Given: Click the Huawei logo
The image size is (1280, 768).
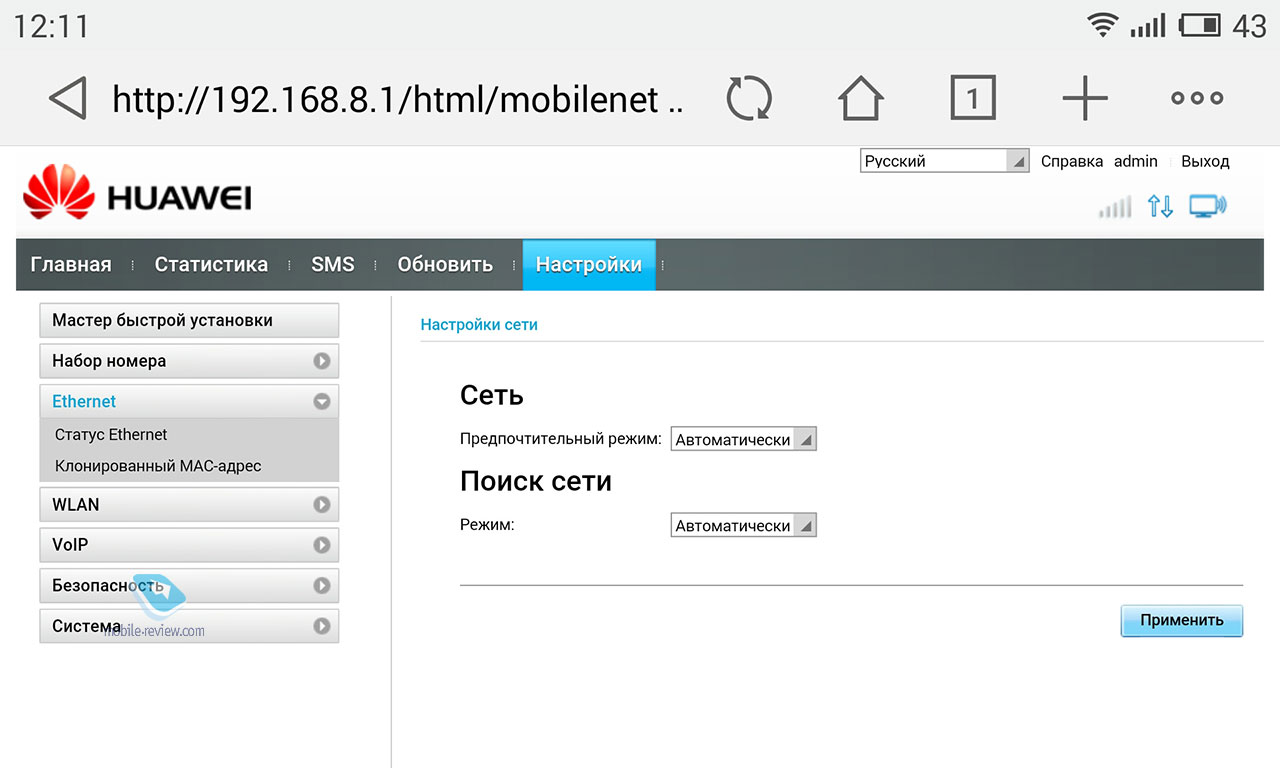Looking at the screenshot, I should 137,194.
